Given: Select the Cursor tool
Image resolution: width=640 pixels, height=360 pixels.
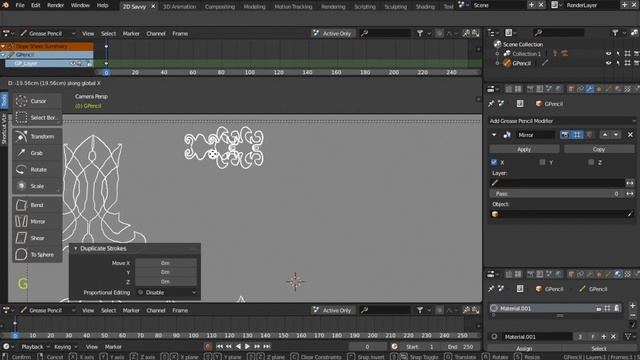Looking at the screenshot, I should (37, 101).
